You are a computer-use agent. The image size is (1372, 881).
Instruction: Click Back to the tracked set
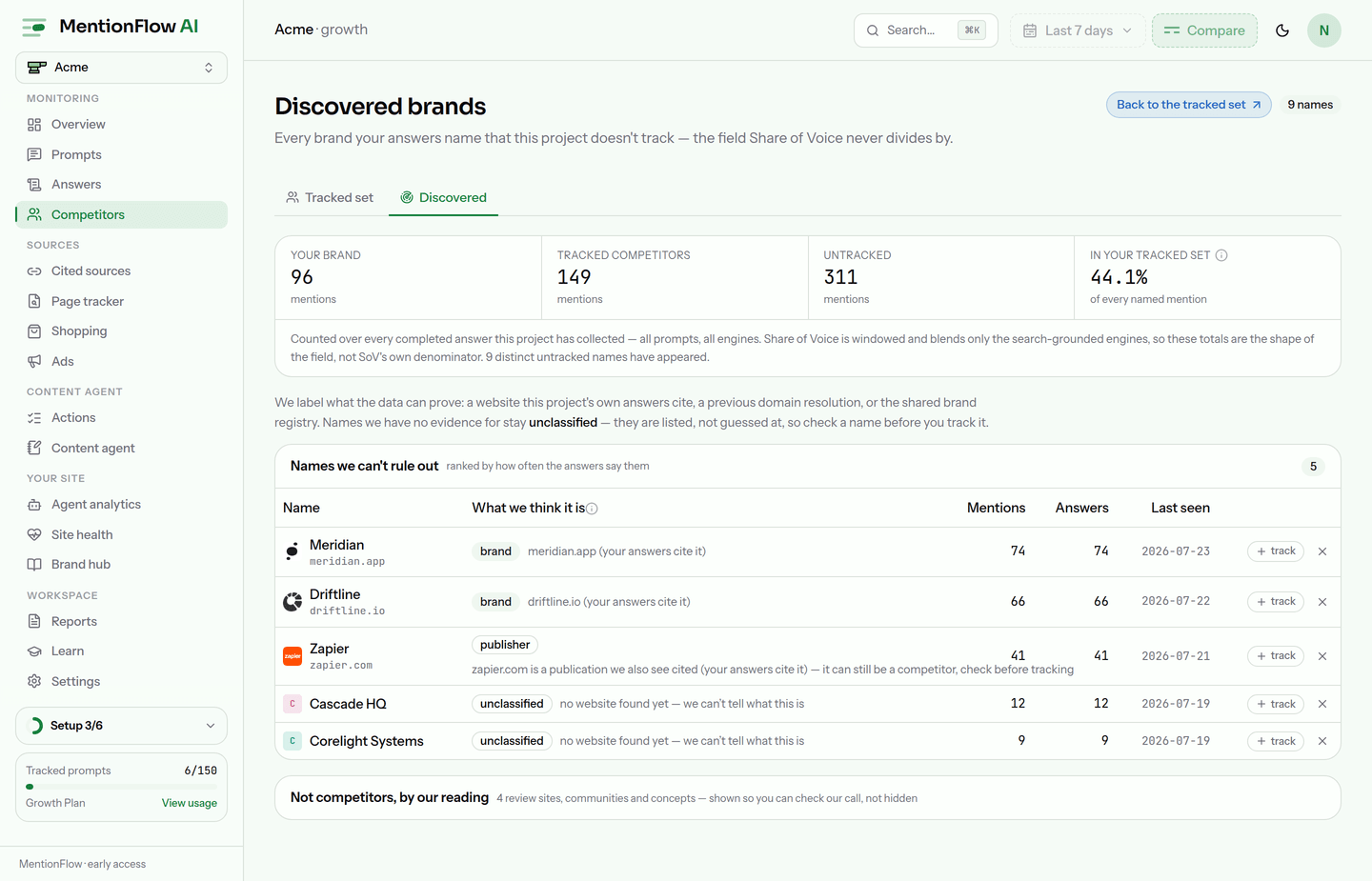(1188, 105)
